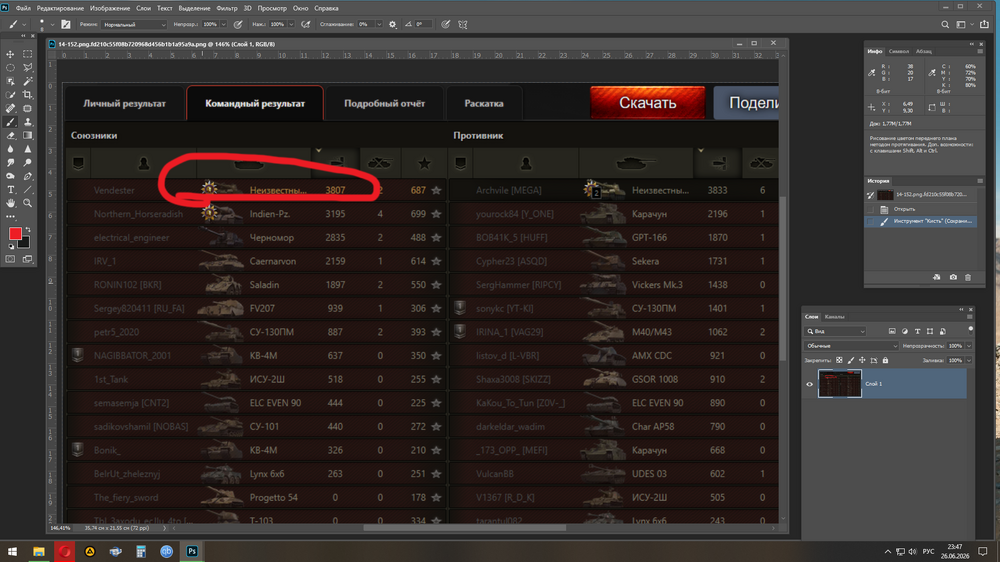Select the Brush tool in toolbox
Image resolution: width=1000 pixels, height=562 pixels.
[10, 122]
